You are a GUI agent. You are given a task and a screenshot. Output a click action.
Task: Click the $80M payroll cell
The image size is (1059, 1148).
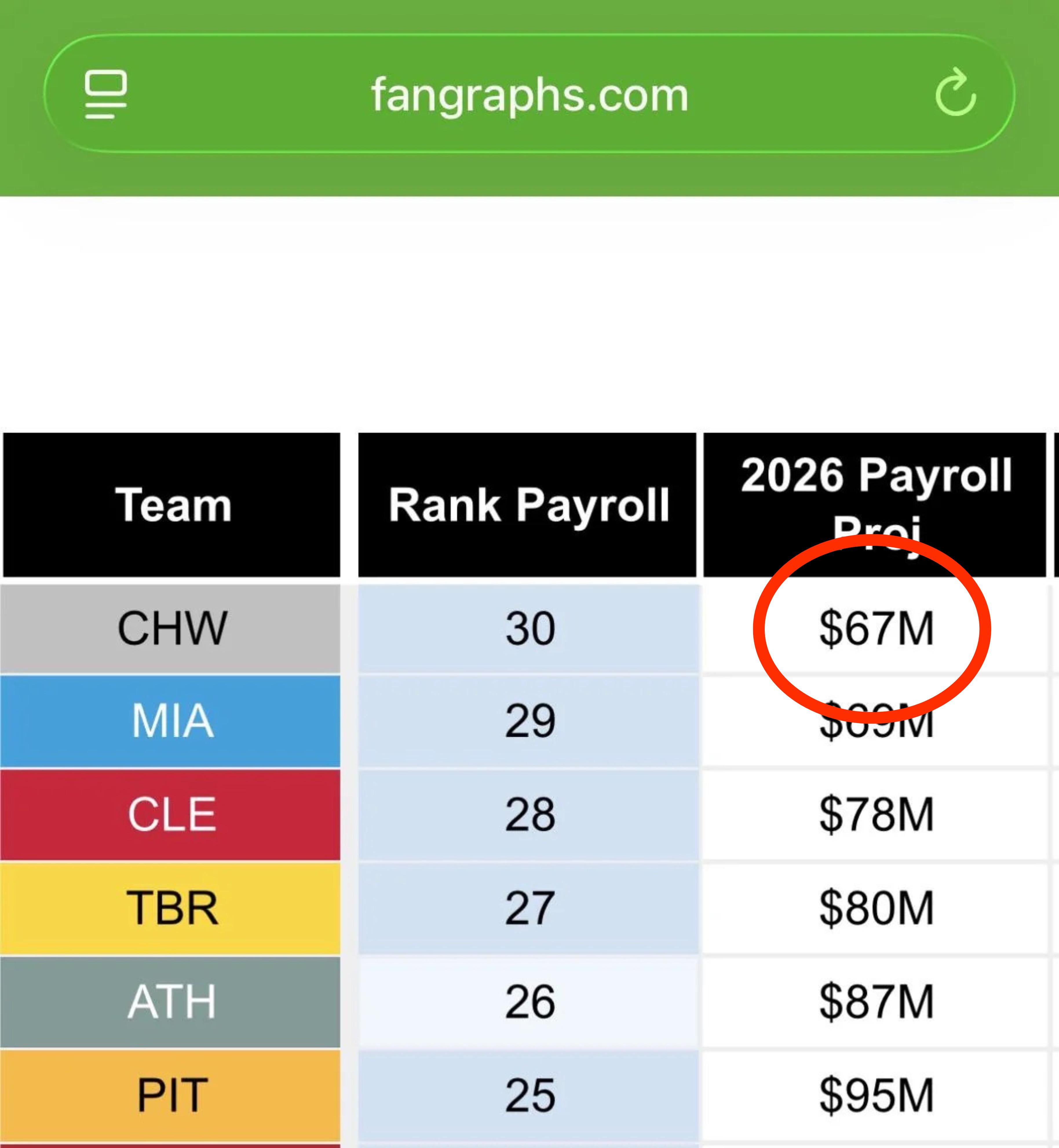(x=876, y=908)
